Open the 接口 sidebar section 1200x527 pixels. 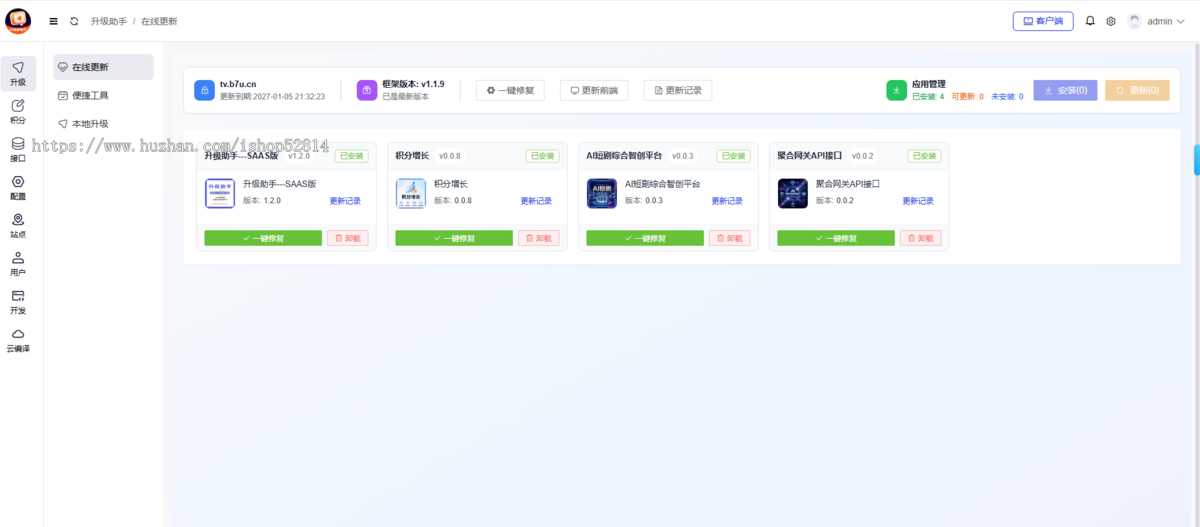18,150
